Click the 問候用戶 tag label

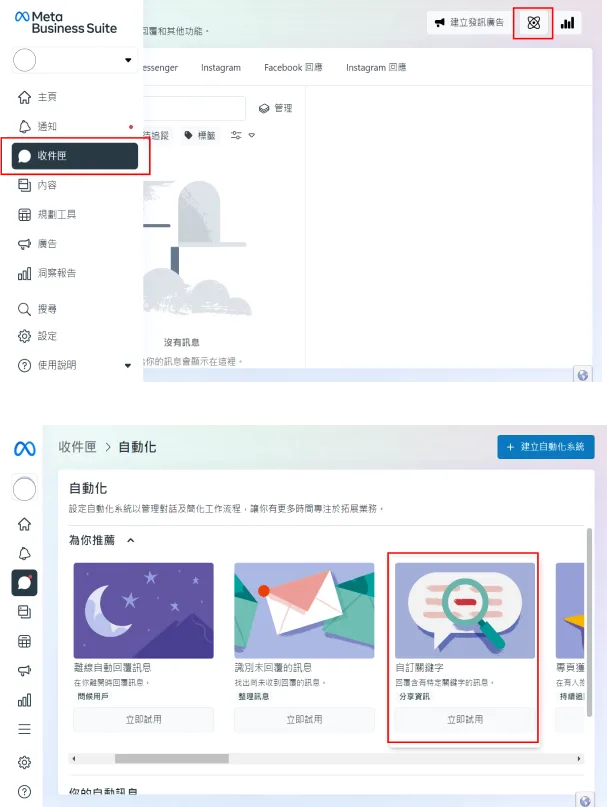point(93,696)
